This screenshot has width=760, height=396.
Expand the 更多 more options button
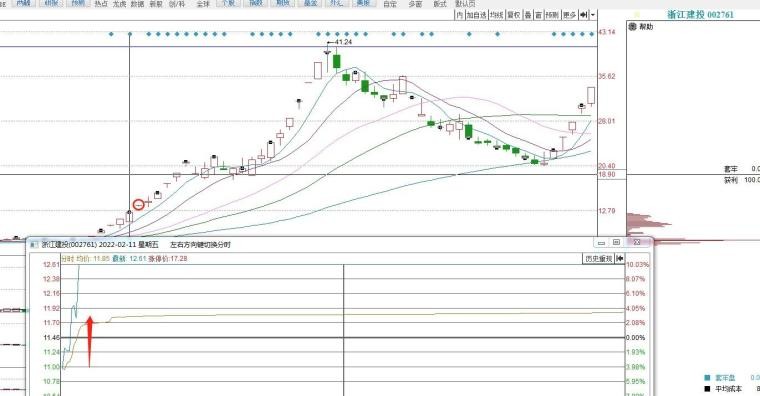click(x=570, y=15)
